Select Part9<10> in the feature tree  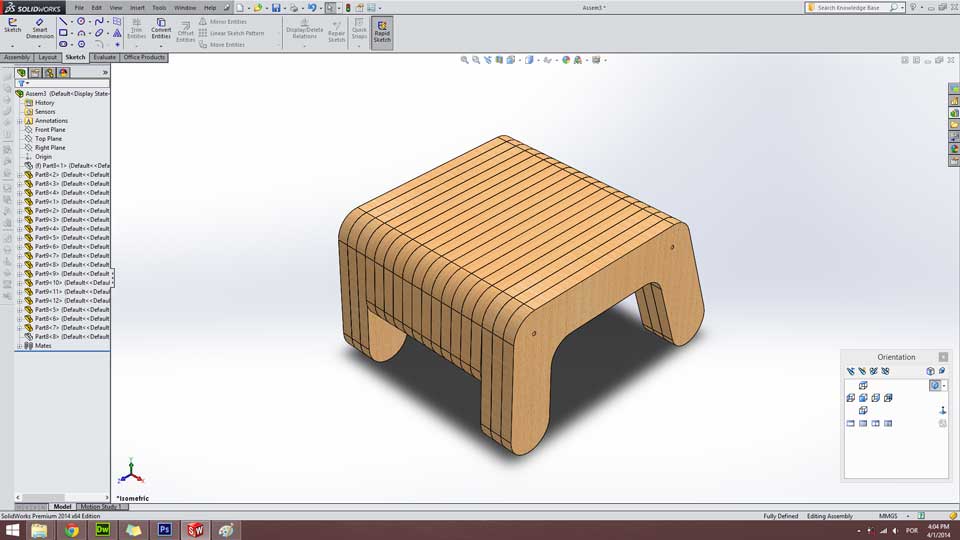72,283
